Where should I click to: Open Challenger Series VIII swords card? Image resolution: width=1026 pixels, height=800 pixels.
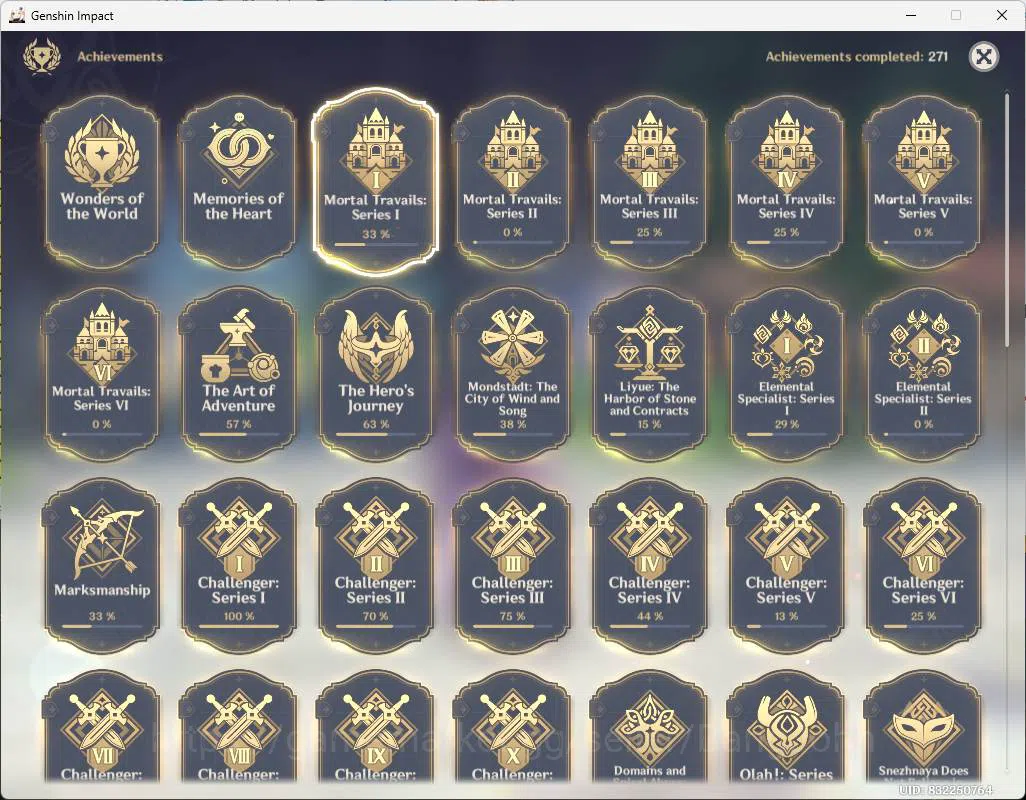pyautogui.click(x=238, y=727)
